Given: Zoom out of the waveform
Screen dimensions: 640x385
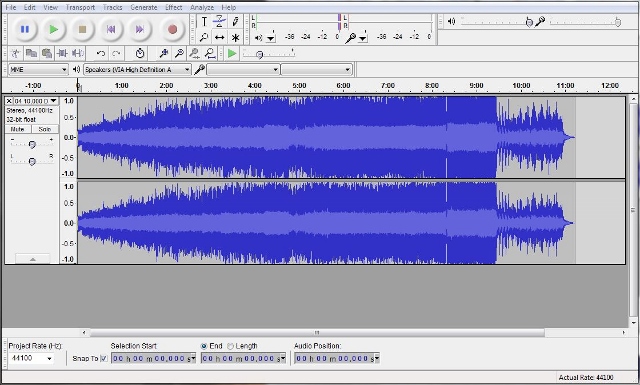Looking at the screenshot, I should coord(179,53).
